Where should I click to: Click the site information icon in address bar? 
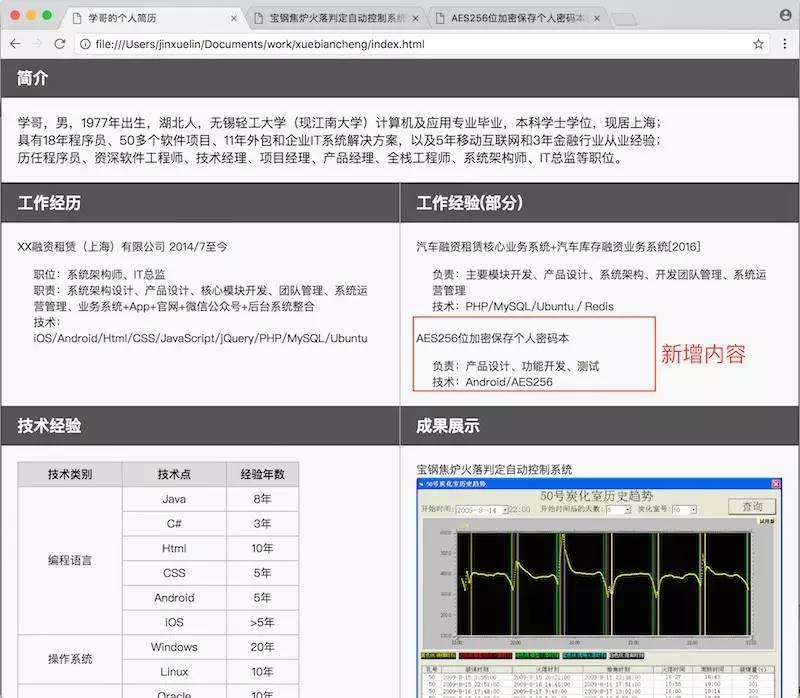pos(88,45)
